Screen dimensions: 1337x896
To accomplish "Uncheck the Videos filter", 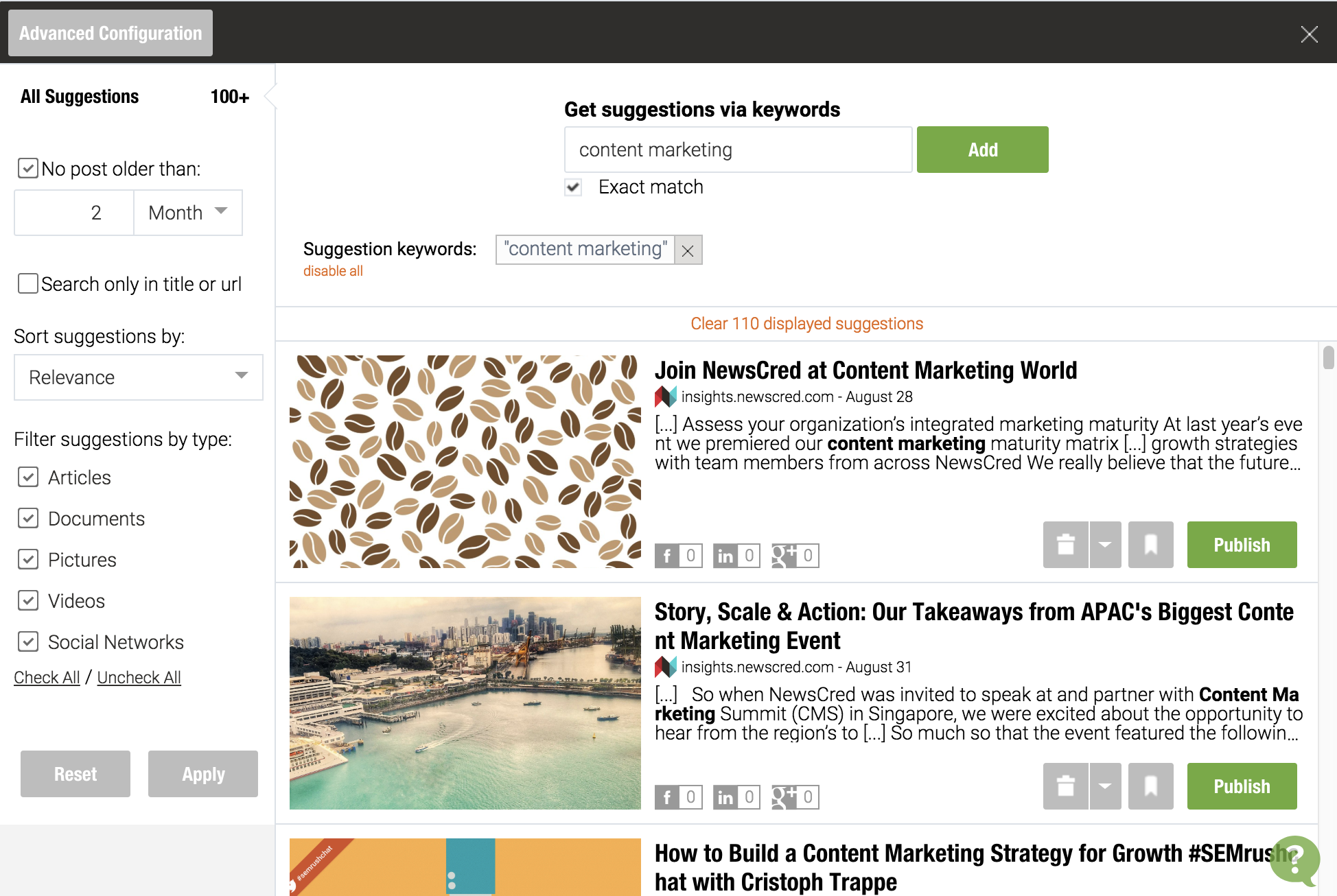I will [x=28, y=600].
